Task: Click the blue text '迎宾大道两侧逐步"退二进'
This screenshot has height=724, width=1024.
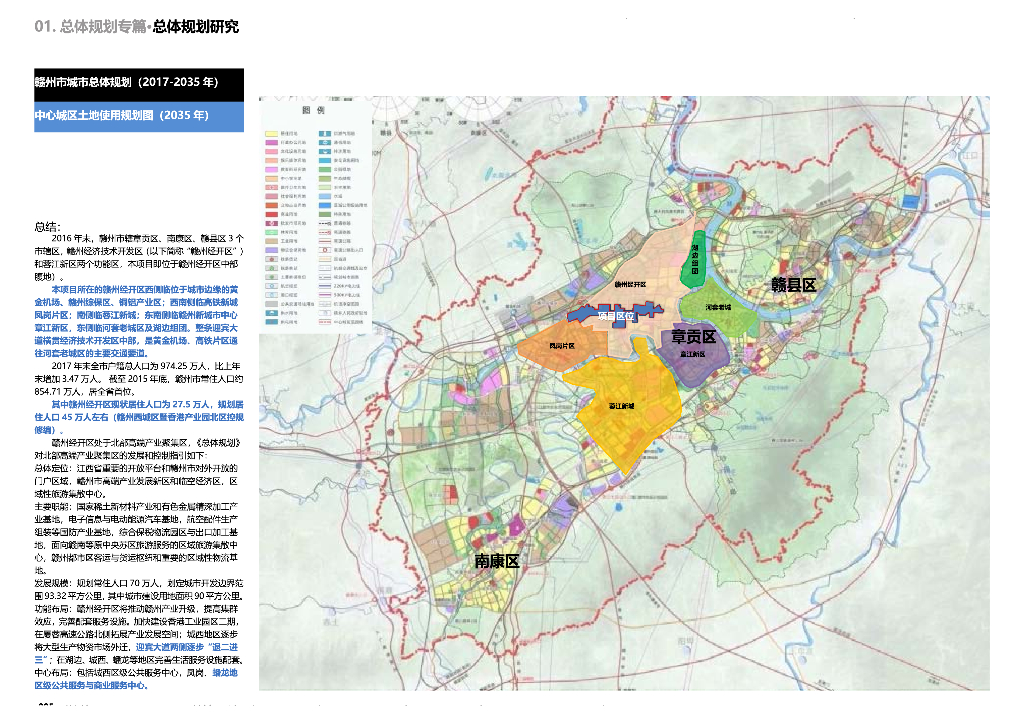Action: click(187, 647)
